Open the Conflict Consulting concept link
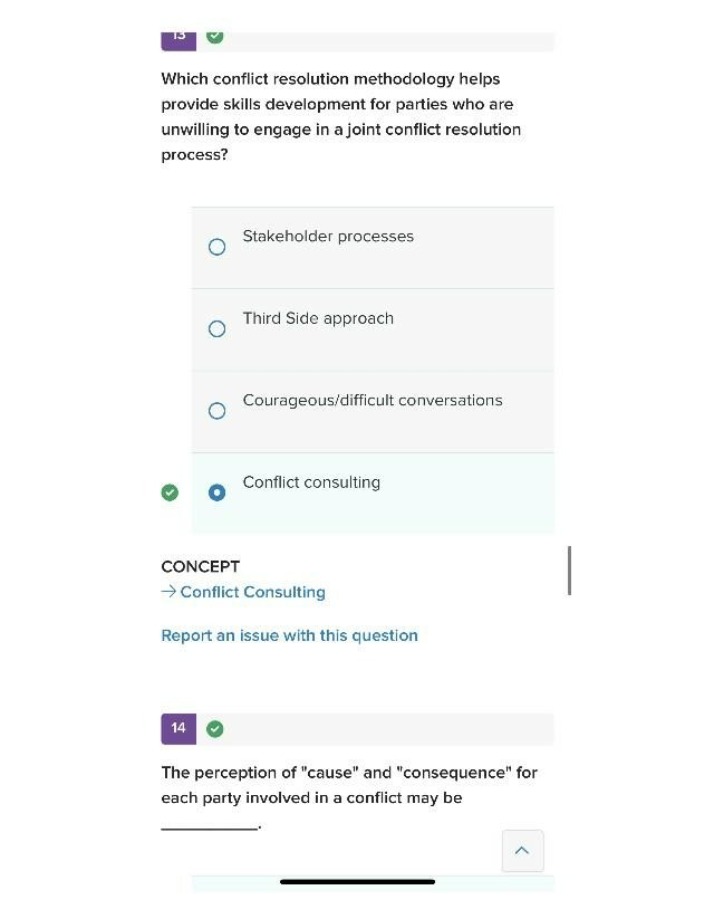The image size is (714, 918). pyautogui.click(x=253, y=592)
